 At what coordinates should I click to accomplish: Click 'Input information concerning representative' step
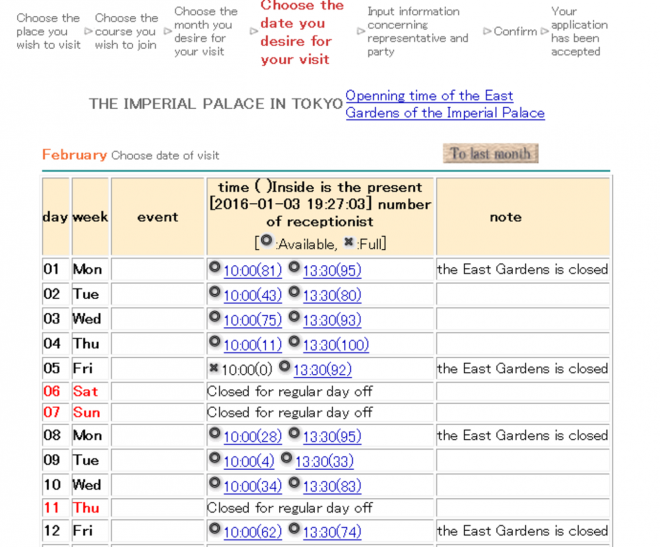click(x=418, y=32)
